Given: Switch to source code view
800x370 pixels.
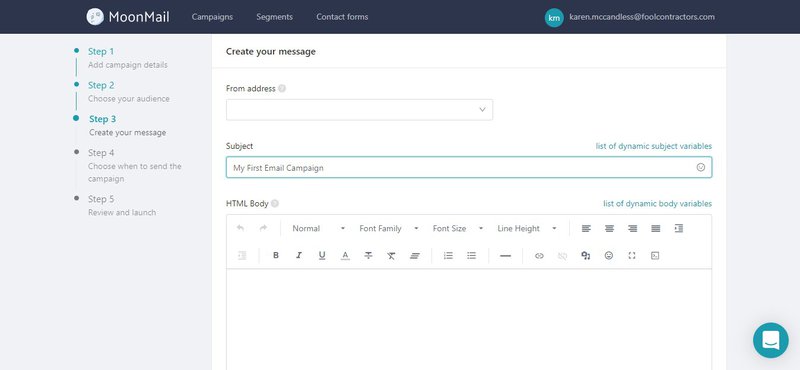Looking at the screenshot, I should pyautogui.click(x=655, y=256).
